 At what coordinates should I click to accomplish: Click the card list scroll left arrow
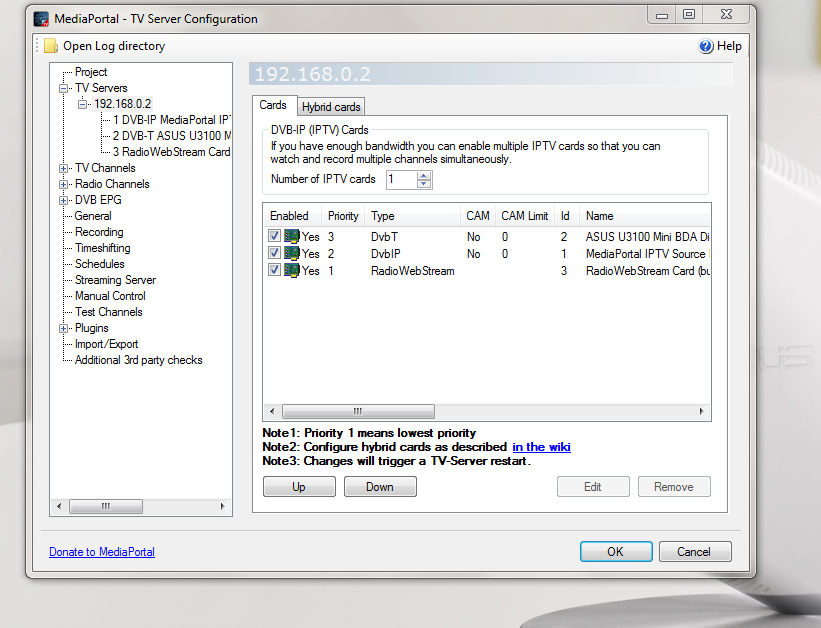click(x=272, y=411)
